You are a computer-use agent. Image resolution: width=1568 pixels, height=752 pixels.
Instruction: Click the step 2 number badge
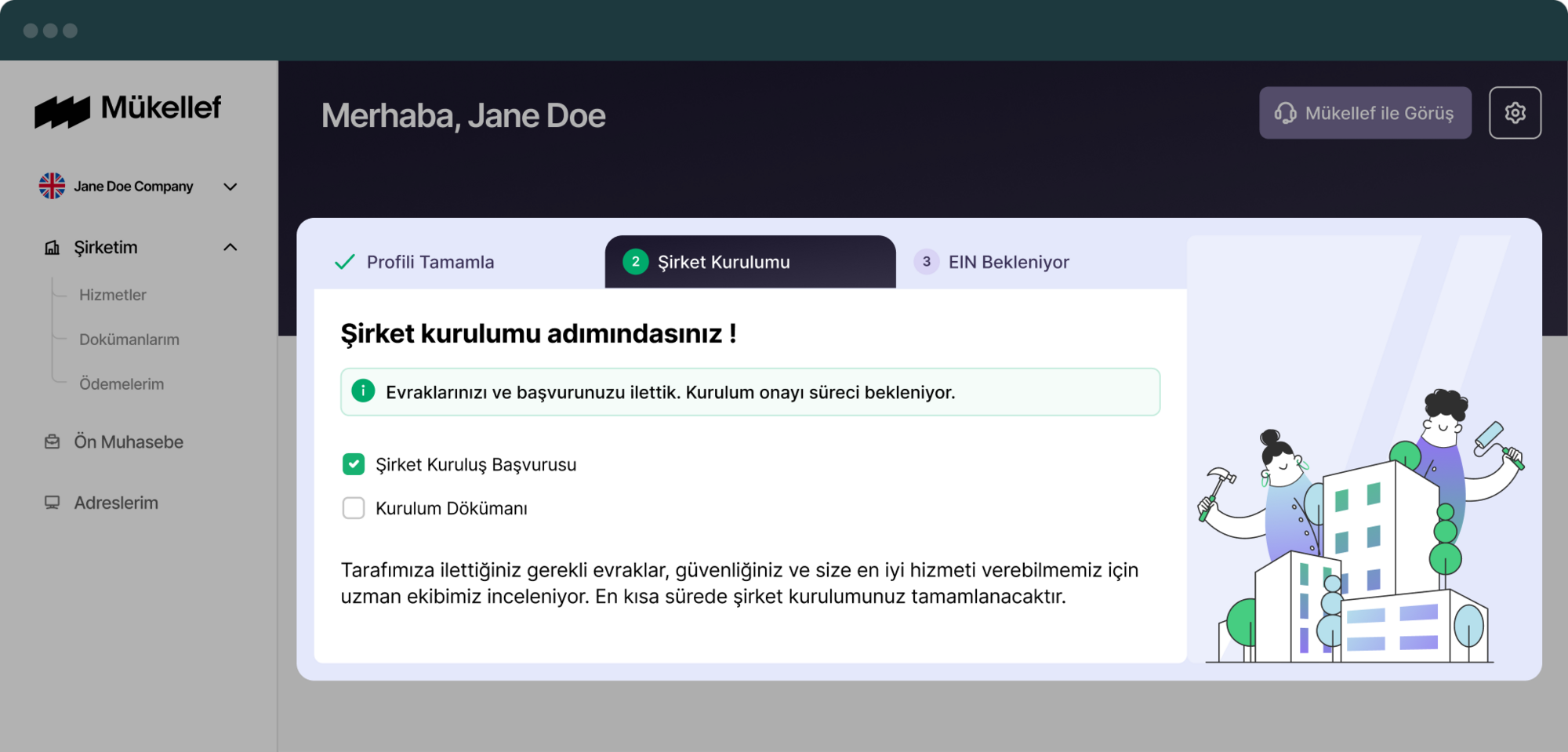[635, 262]
